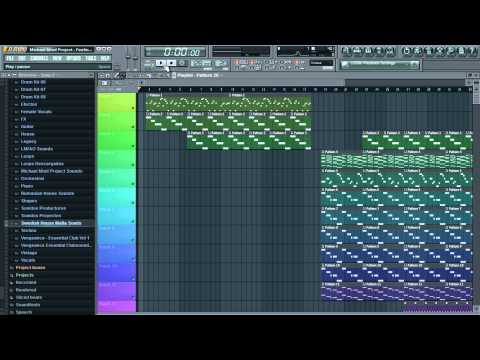480x360 pixels.
Task: Open the Michael Mind Project Sounds folder
Action: pyautogui.click(x=51, y=171)
